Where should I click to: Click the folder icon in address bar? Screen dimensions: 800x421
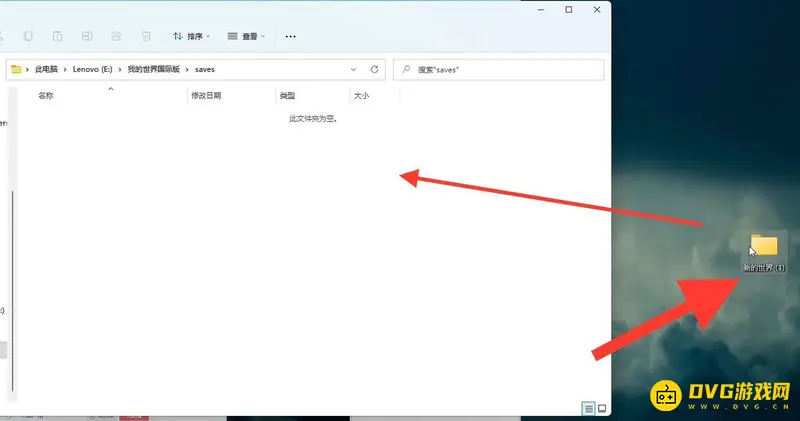point(16,70)
